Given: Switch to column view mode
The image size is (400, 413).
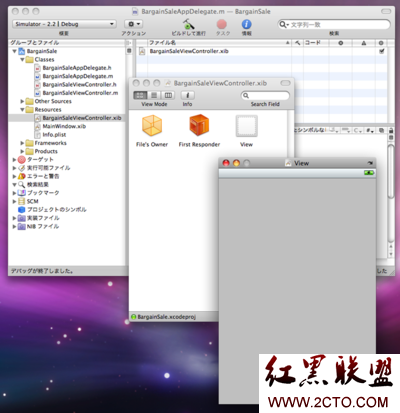Looking at the screenshot, I should 168,95.
